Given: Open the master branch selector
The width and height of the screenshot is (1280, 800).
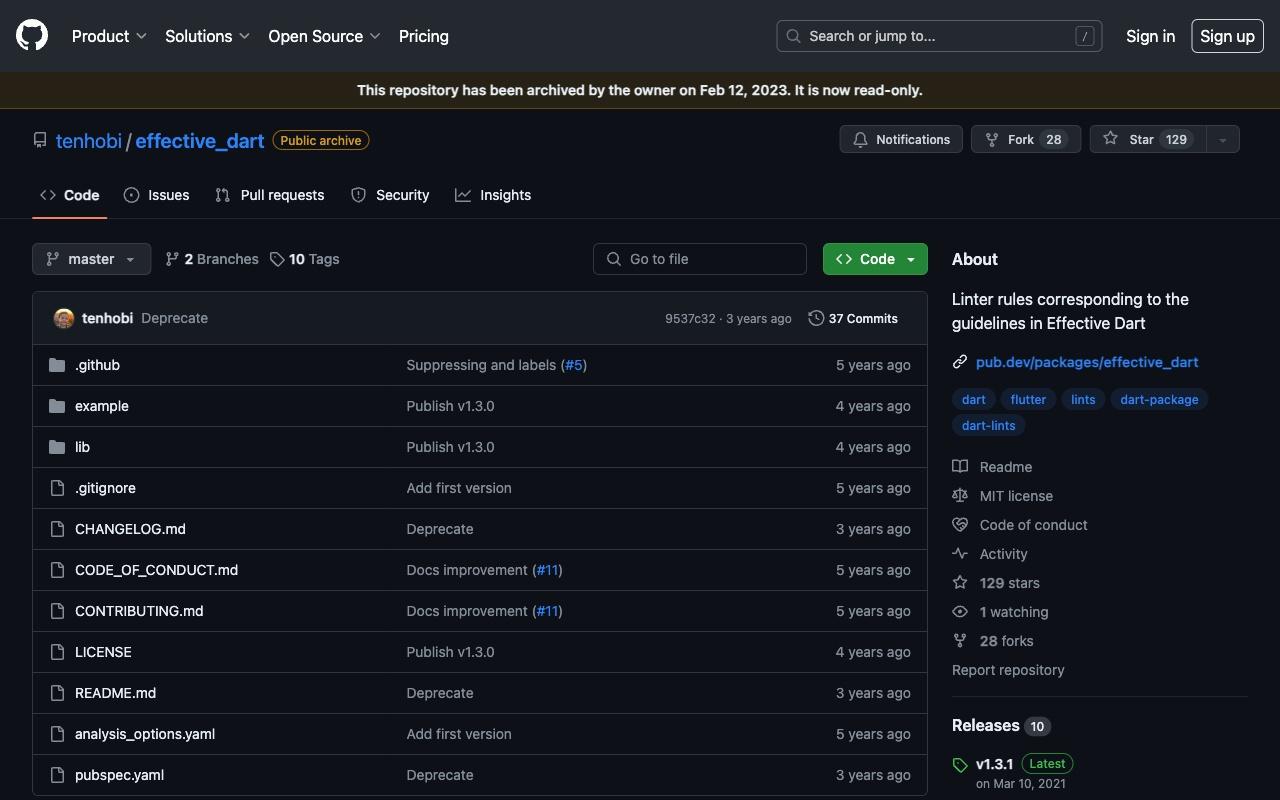Looking at the screenshot, I should (91, 259).
